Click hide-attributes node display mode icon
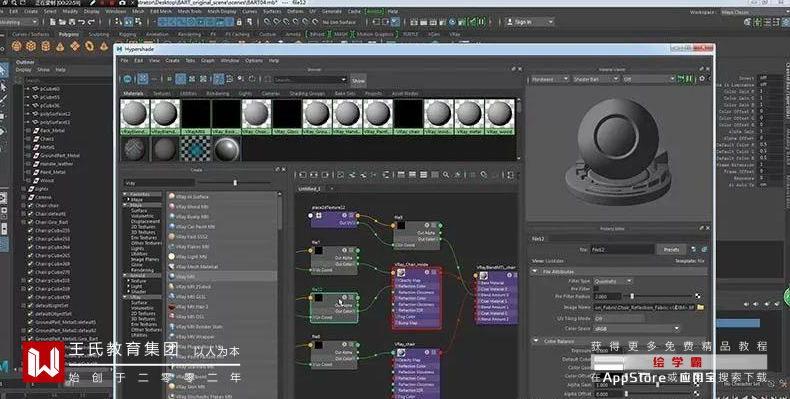The image size is (790, 399). 401,175
